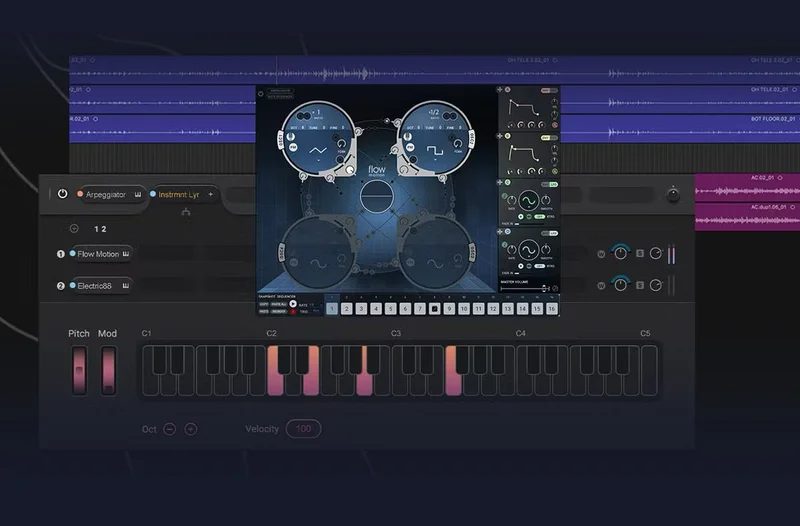Select the Instrmnt Lyr tab
The width and height of the screenshot is (800, 526).
[x=183, y=194]
